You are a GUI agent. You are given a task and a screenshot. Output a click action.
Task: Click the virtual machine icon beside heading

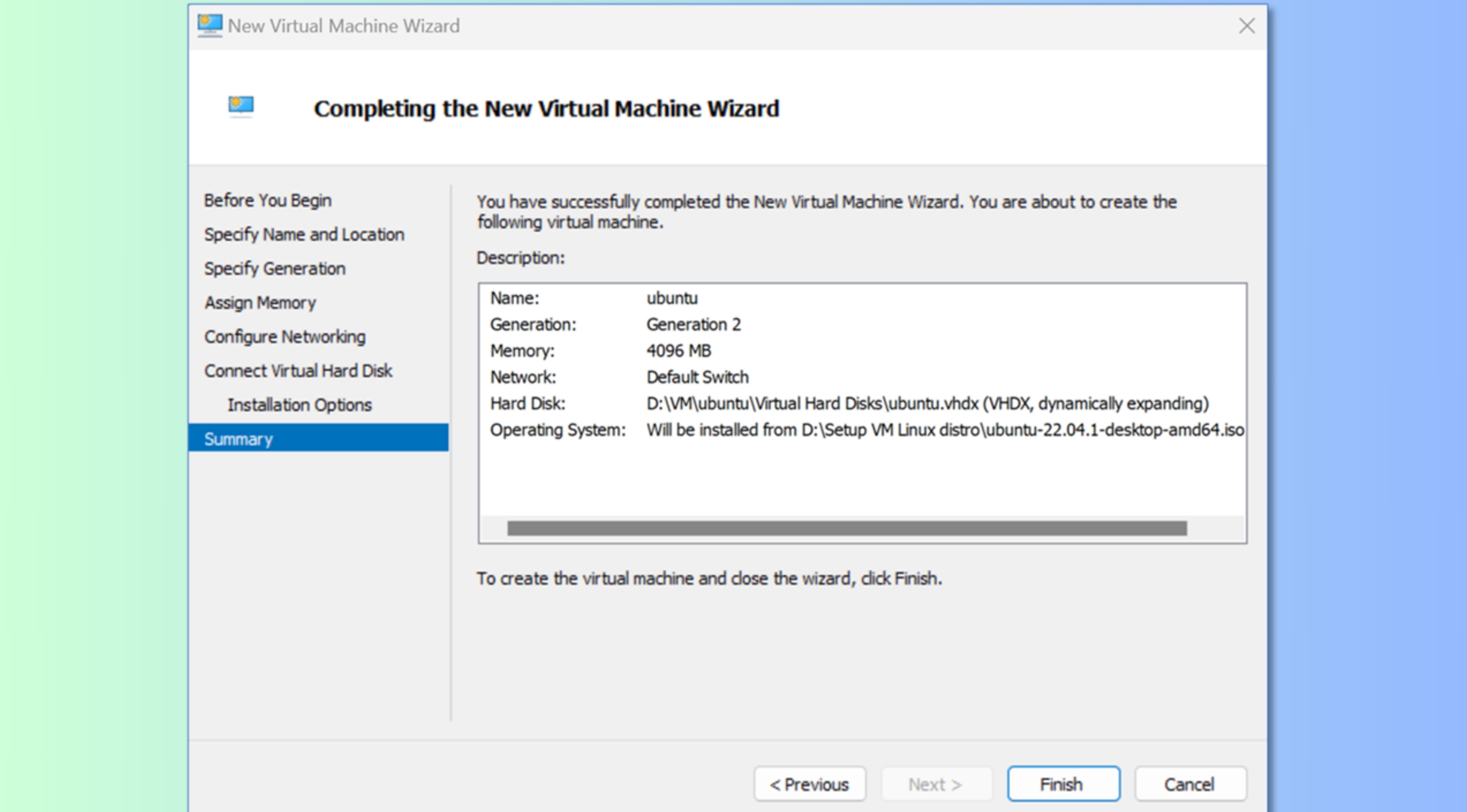241,106
